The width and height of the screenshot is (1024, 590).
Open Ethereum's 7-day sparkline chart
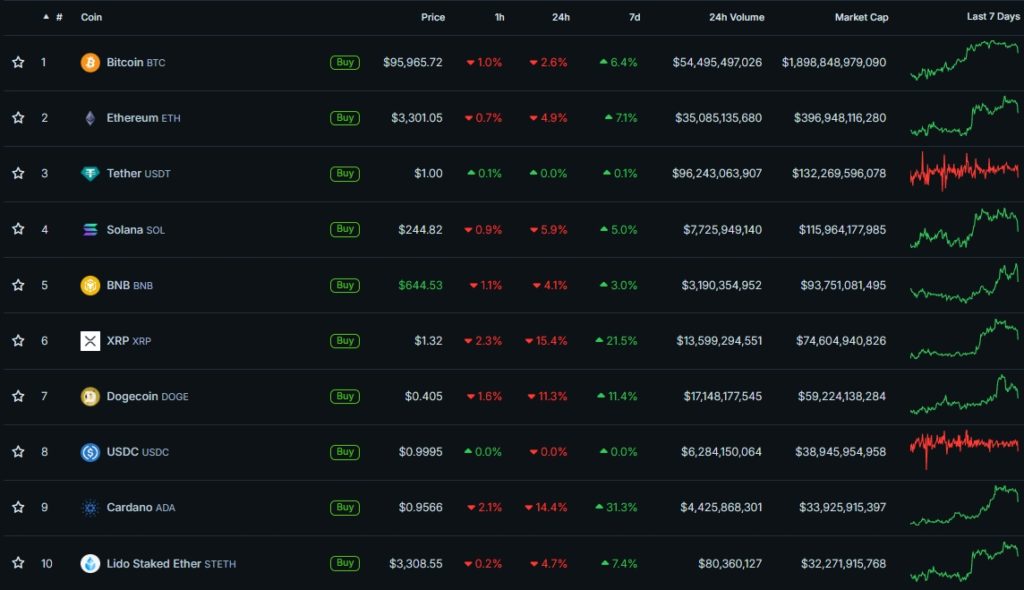pos(964,116)
